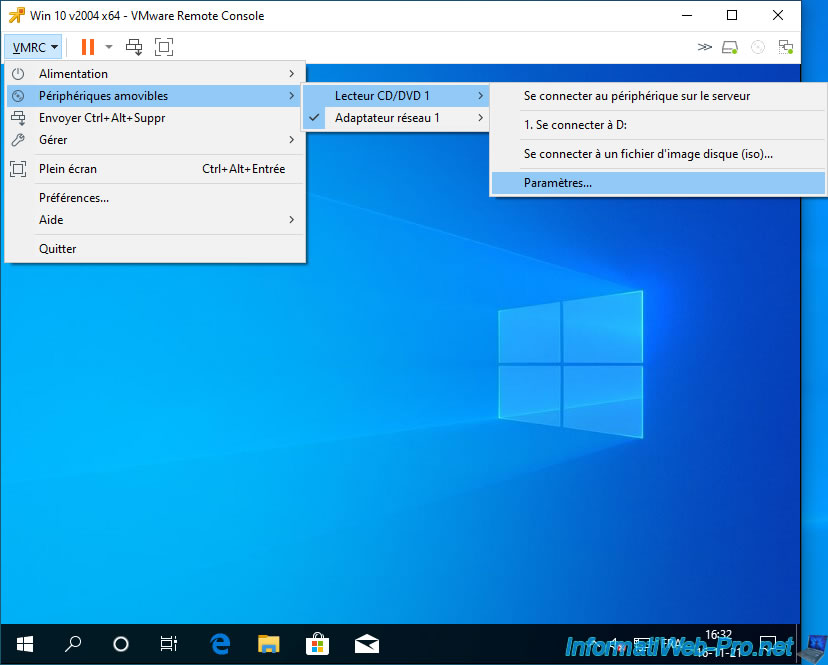Screen dimensions: 828x665
Task: Open the Alimentation submenu
Action: click(155, 74)
